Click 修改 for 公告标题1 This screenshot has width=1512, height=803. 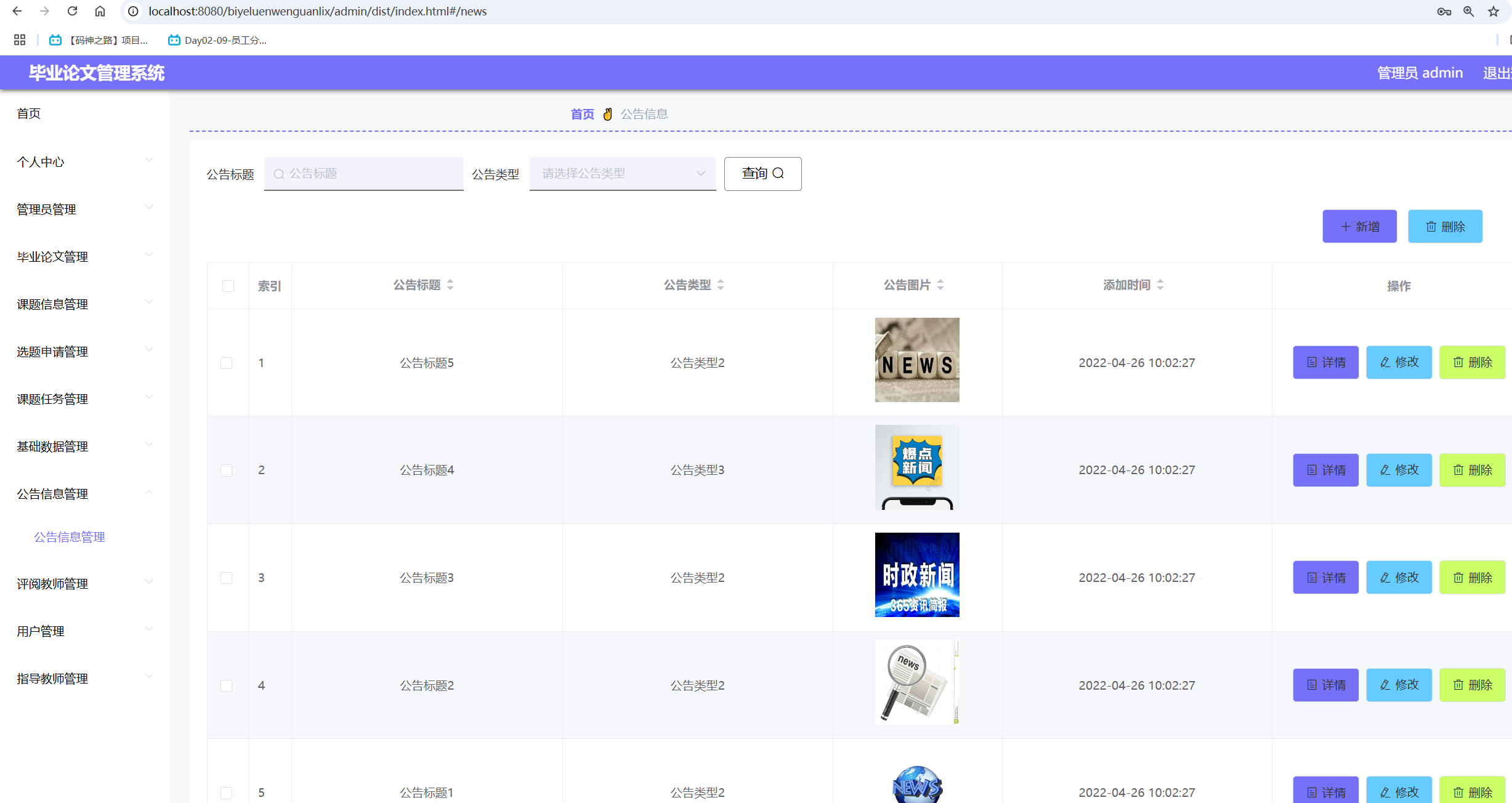point(1399,791)
